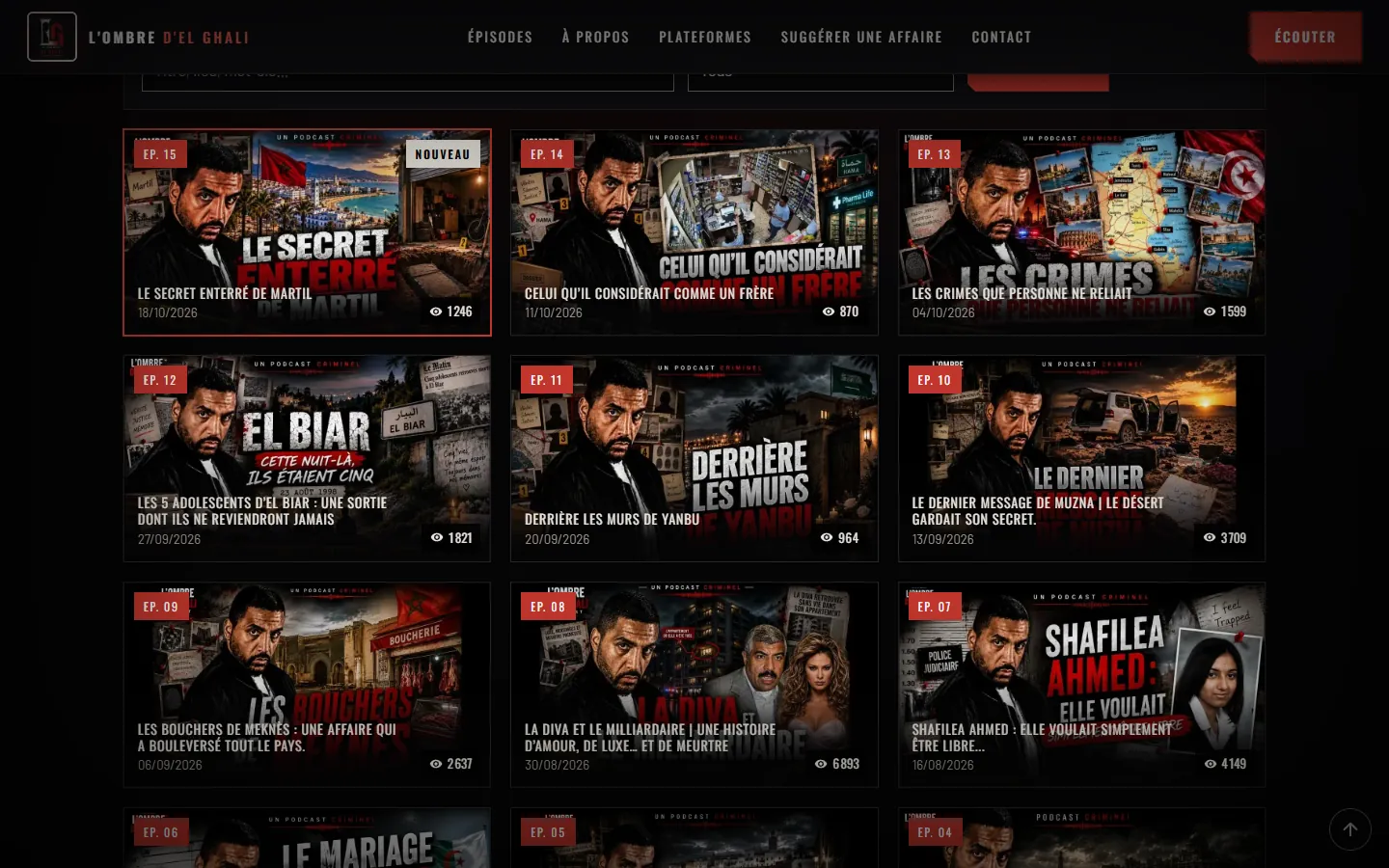The height and width of the screenshot is (868, 1389).
Task: Open the EP. 06 Le Mariage thumbnail
Action: pyautogui.click(x=307, y=838)
